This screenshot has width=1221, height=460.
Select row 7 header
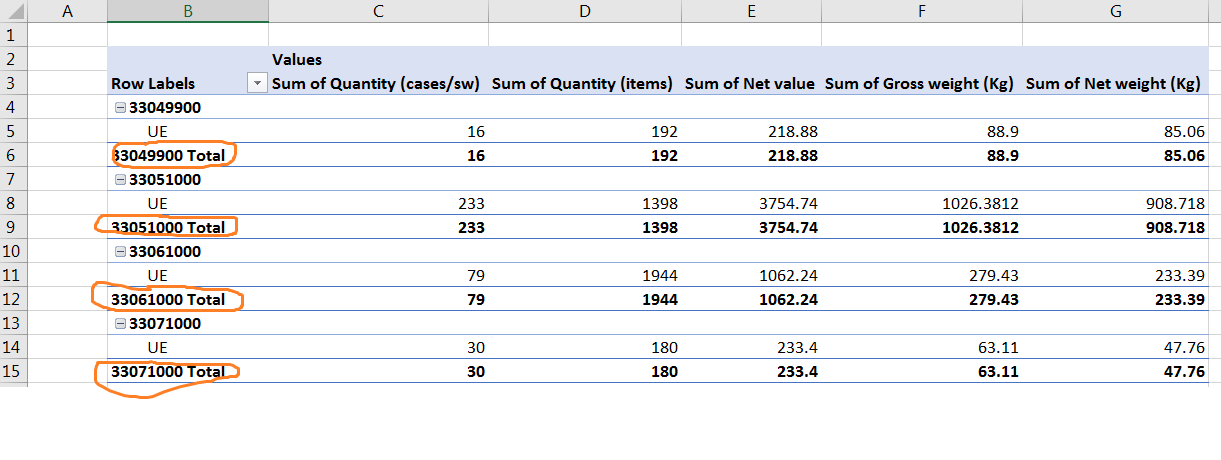tap(14, 179)
